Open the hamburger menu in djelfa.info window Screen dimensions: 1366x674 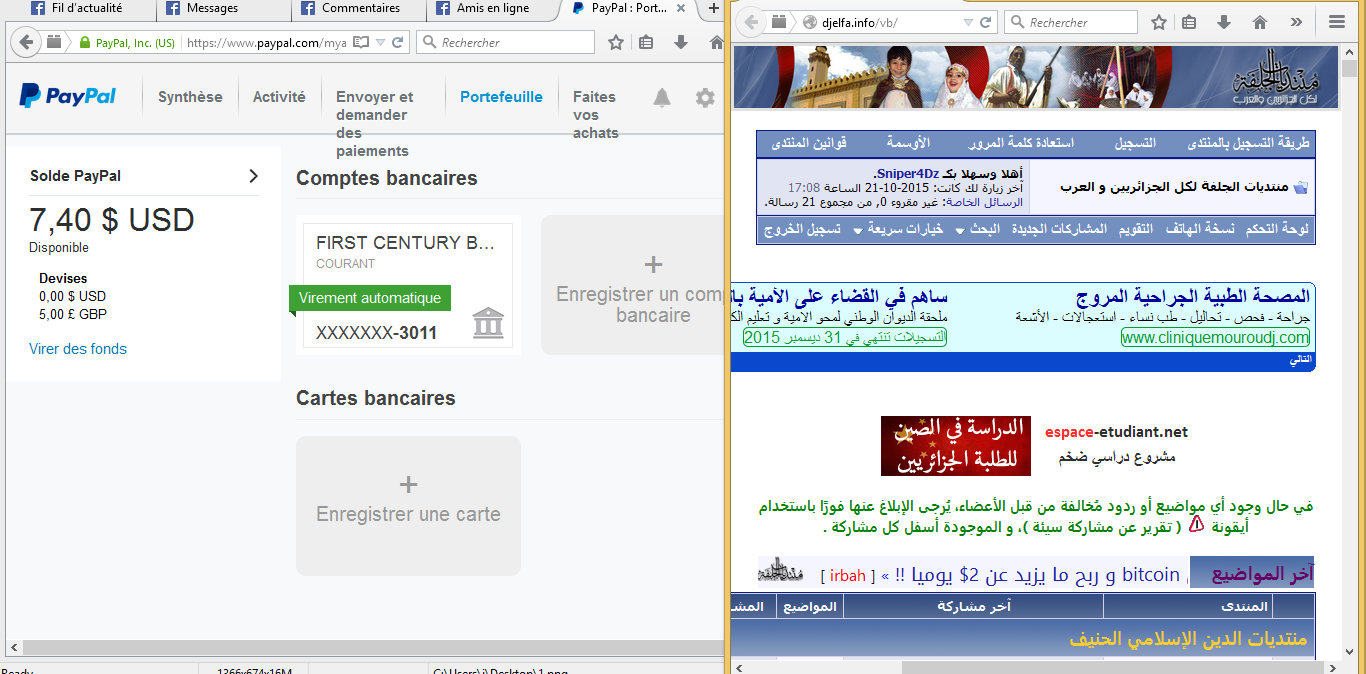pos(1337,22)
